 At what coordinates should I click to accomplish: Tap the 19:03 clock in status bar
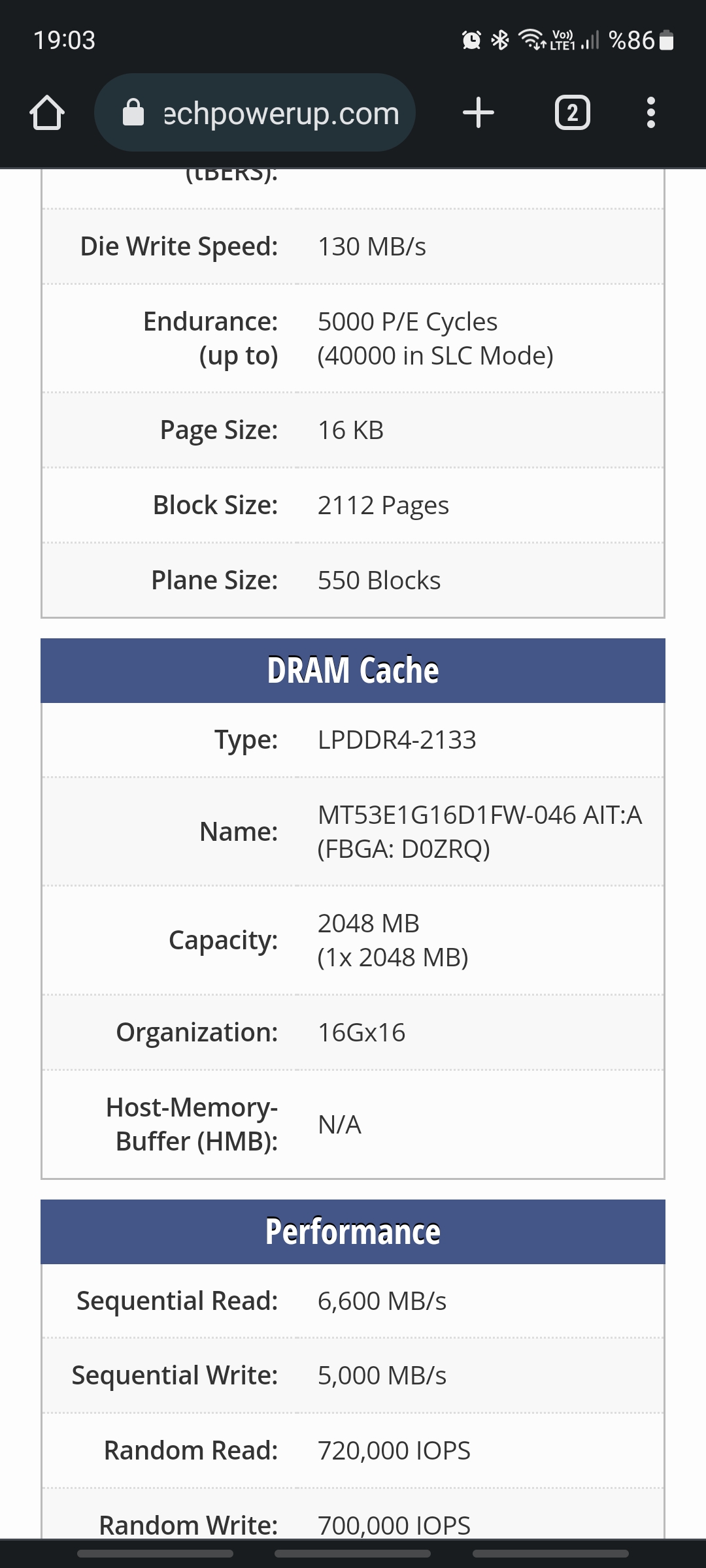[64, 41]
